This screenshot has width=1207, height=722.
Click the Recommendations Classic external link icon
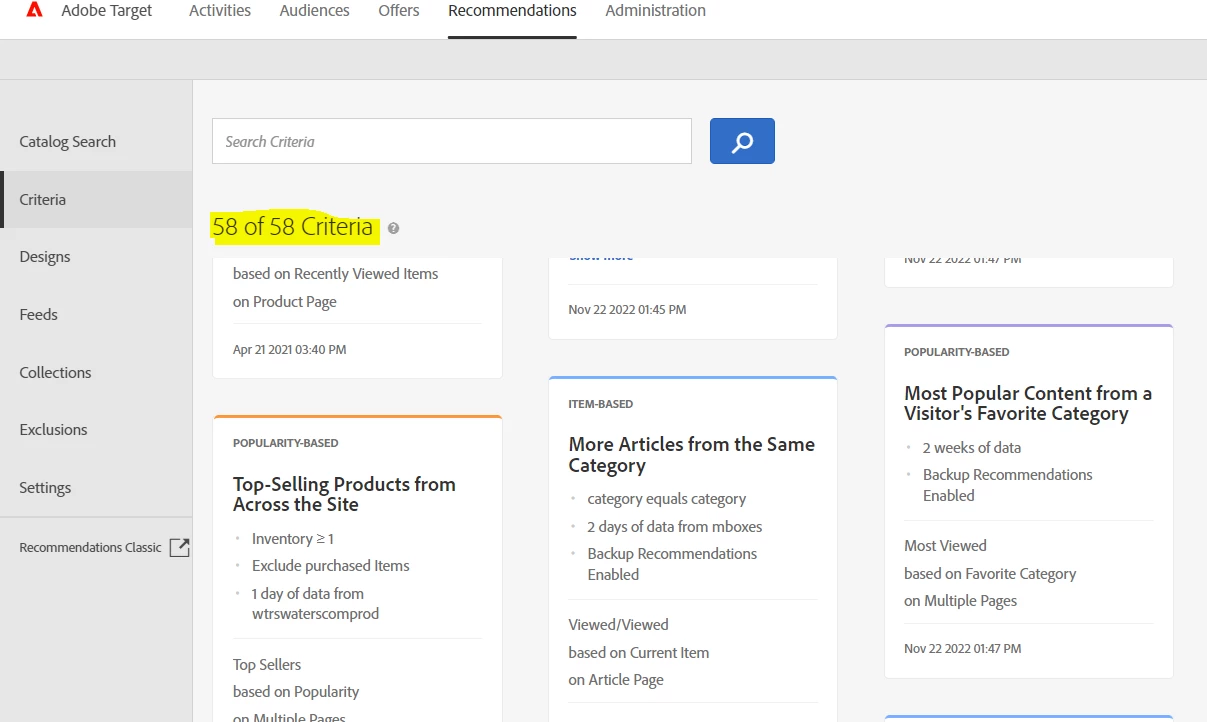point(179,547)
